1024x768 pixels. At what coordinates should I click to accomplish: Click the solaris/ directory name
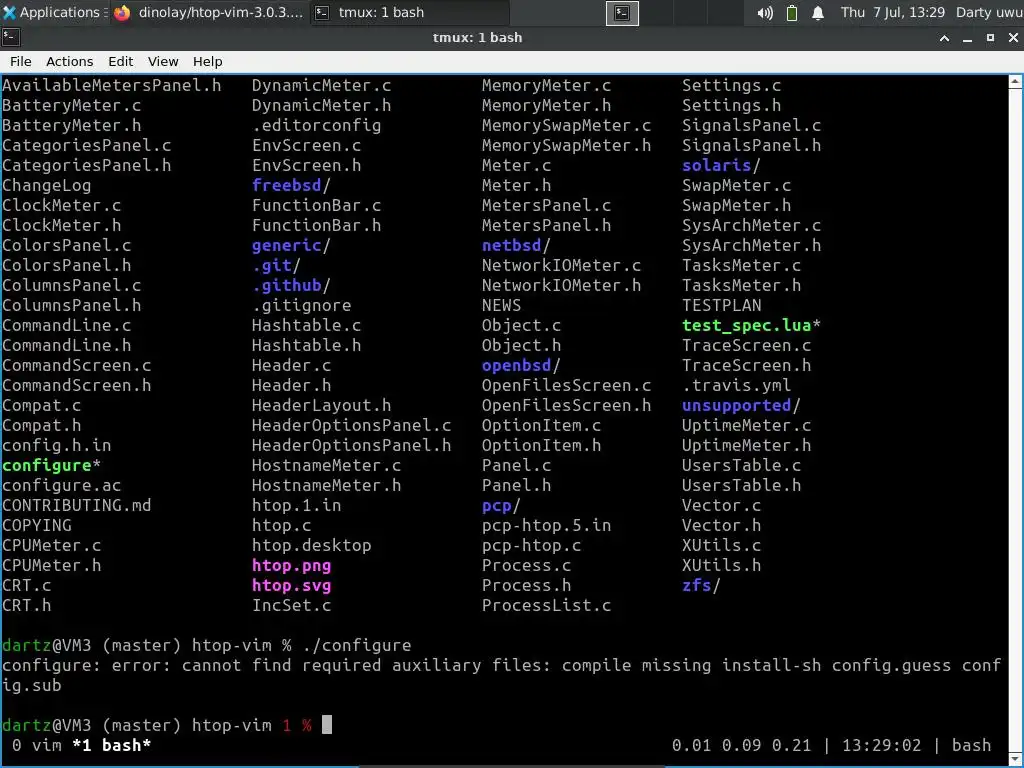(721, 165)
